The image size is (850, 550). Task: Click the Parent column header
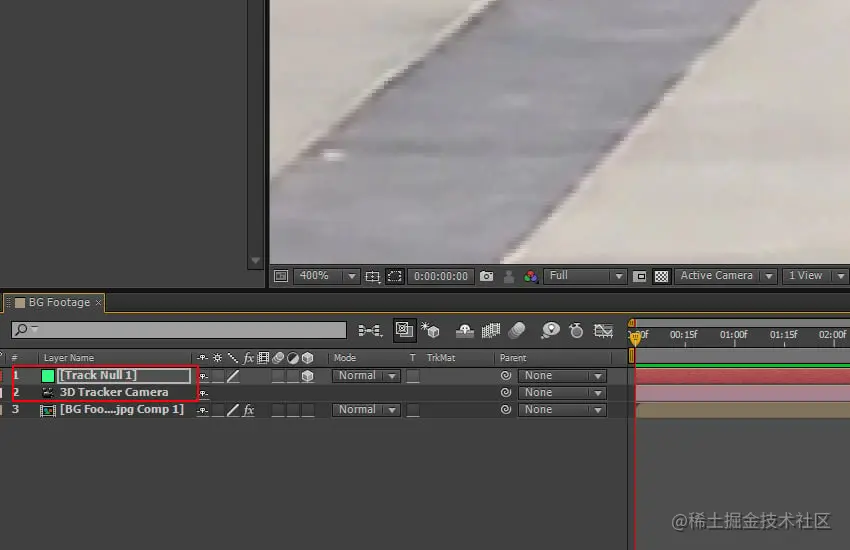[513, 358]
